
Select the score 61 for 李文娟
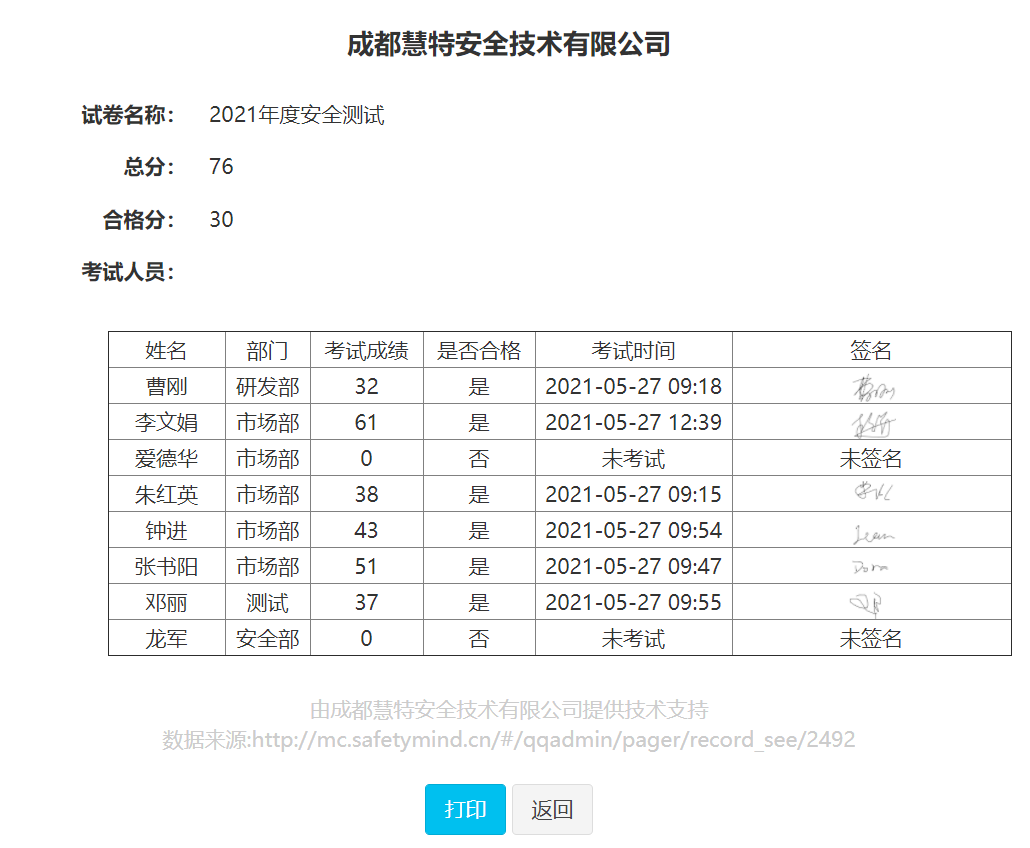click(x=367, y=422)
